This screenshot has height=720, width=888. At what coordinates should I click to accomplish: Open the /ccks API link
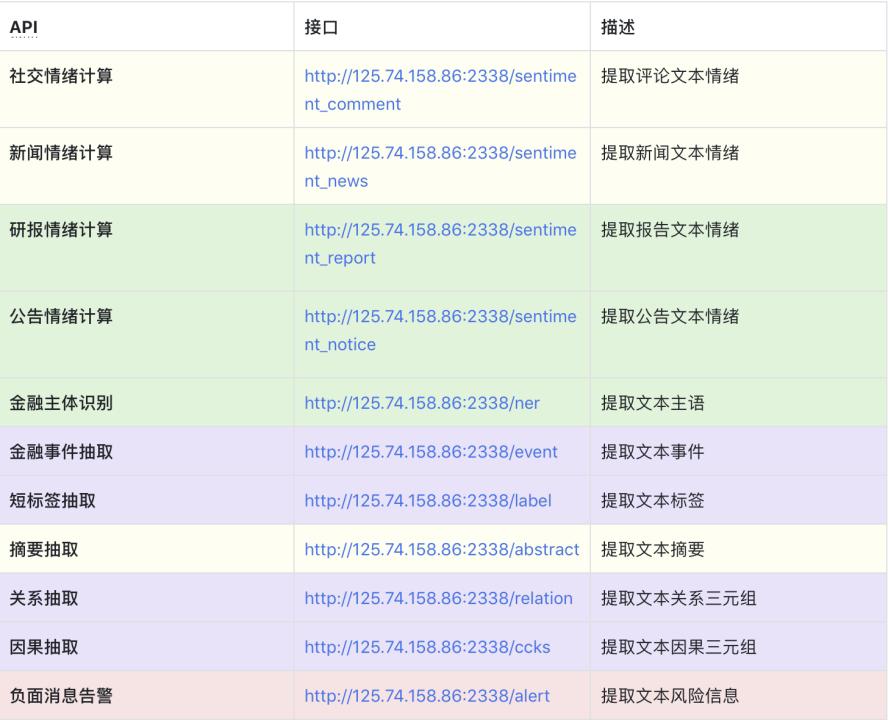[x=427, y=647]
